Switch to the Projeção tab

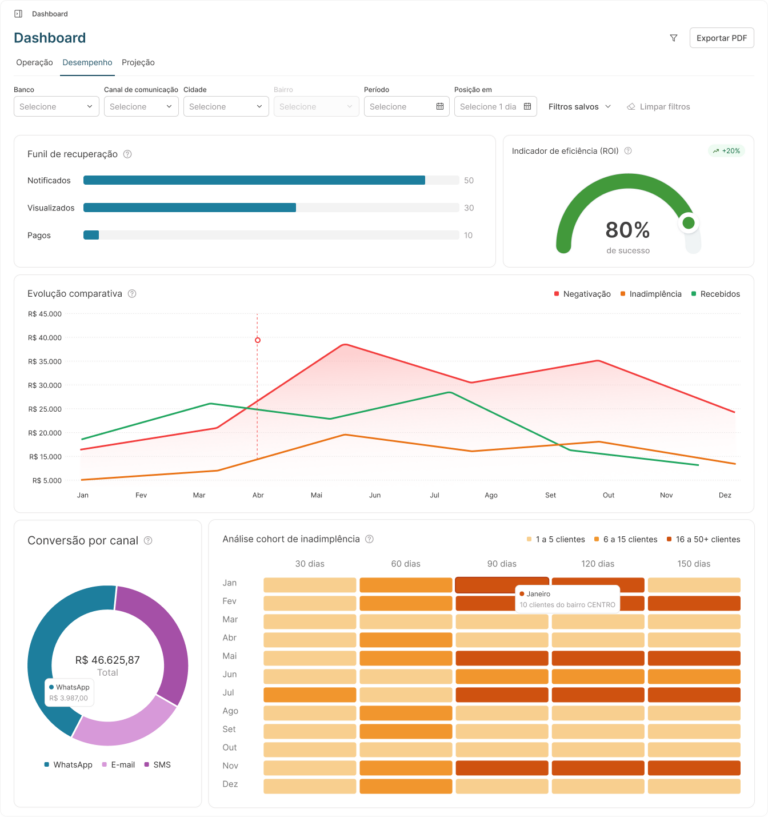point(138,63)
